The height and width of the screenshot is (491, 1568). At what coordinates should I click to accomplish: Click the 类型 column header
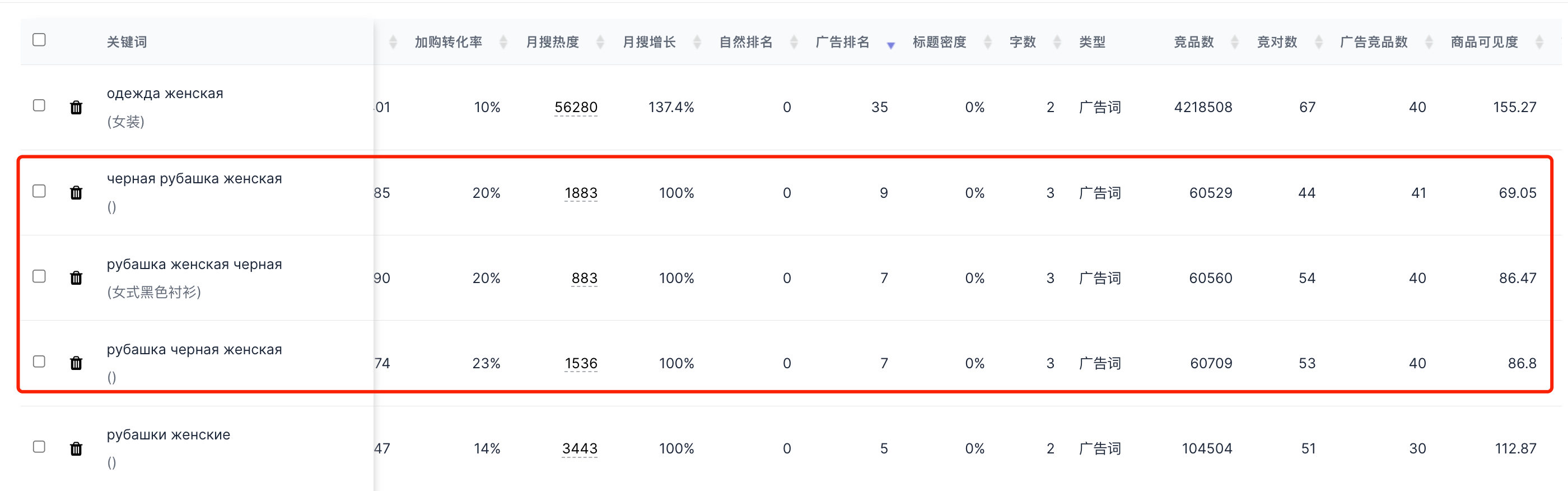tap(1092, 42)
